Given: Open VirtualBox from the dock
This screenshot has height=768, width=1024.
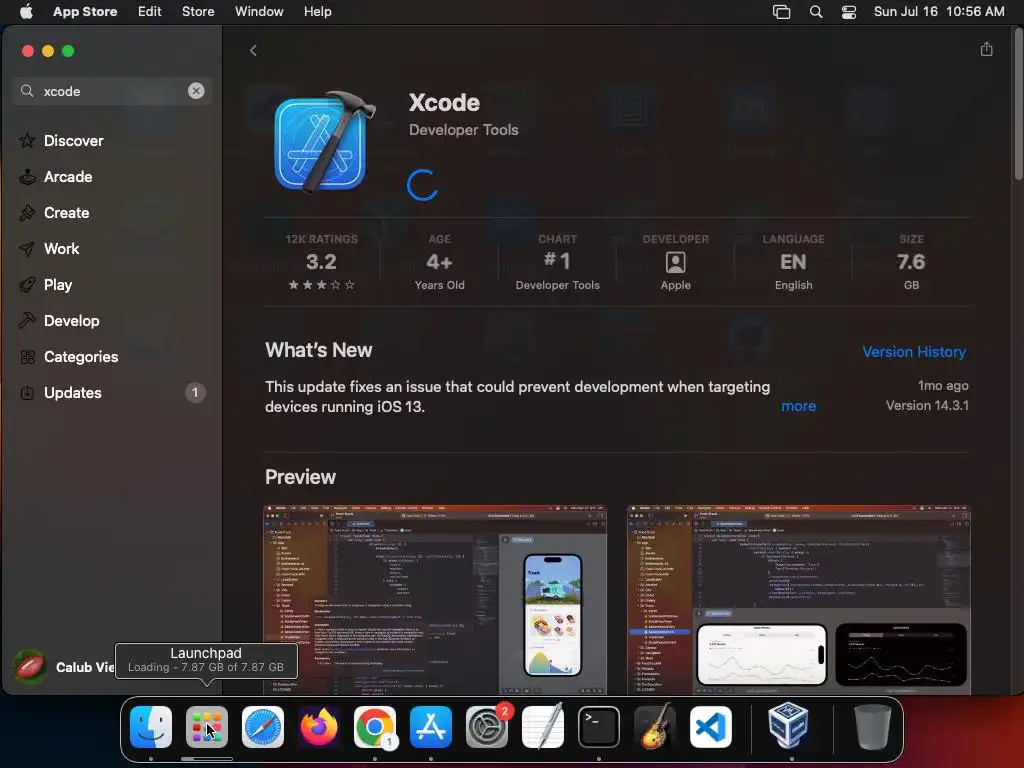Looking at the screenshot, I should click(x=788, y=727).
